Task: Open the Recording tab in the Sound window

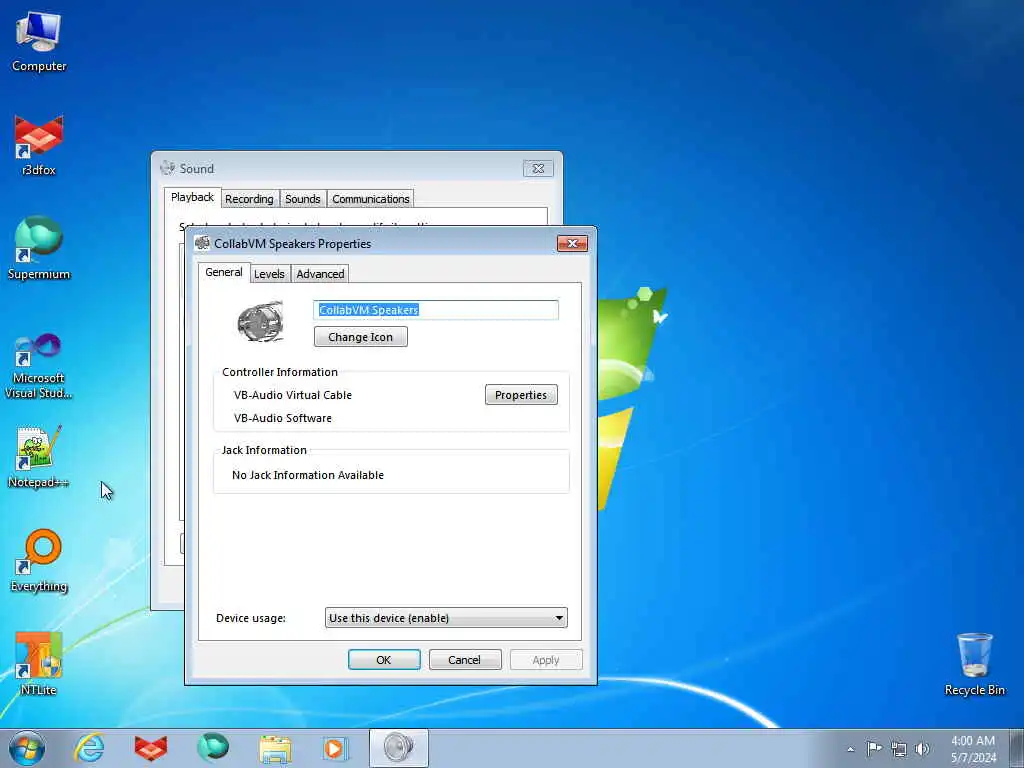Action: [249, 199]
